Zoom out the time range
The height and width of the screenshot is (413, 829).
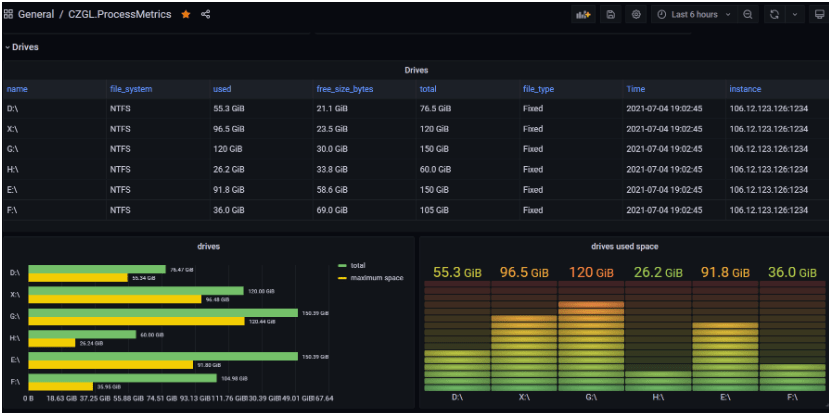[748, 15]
